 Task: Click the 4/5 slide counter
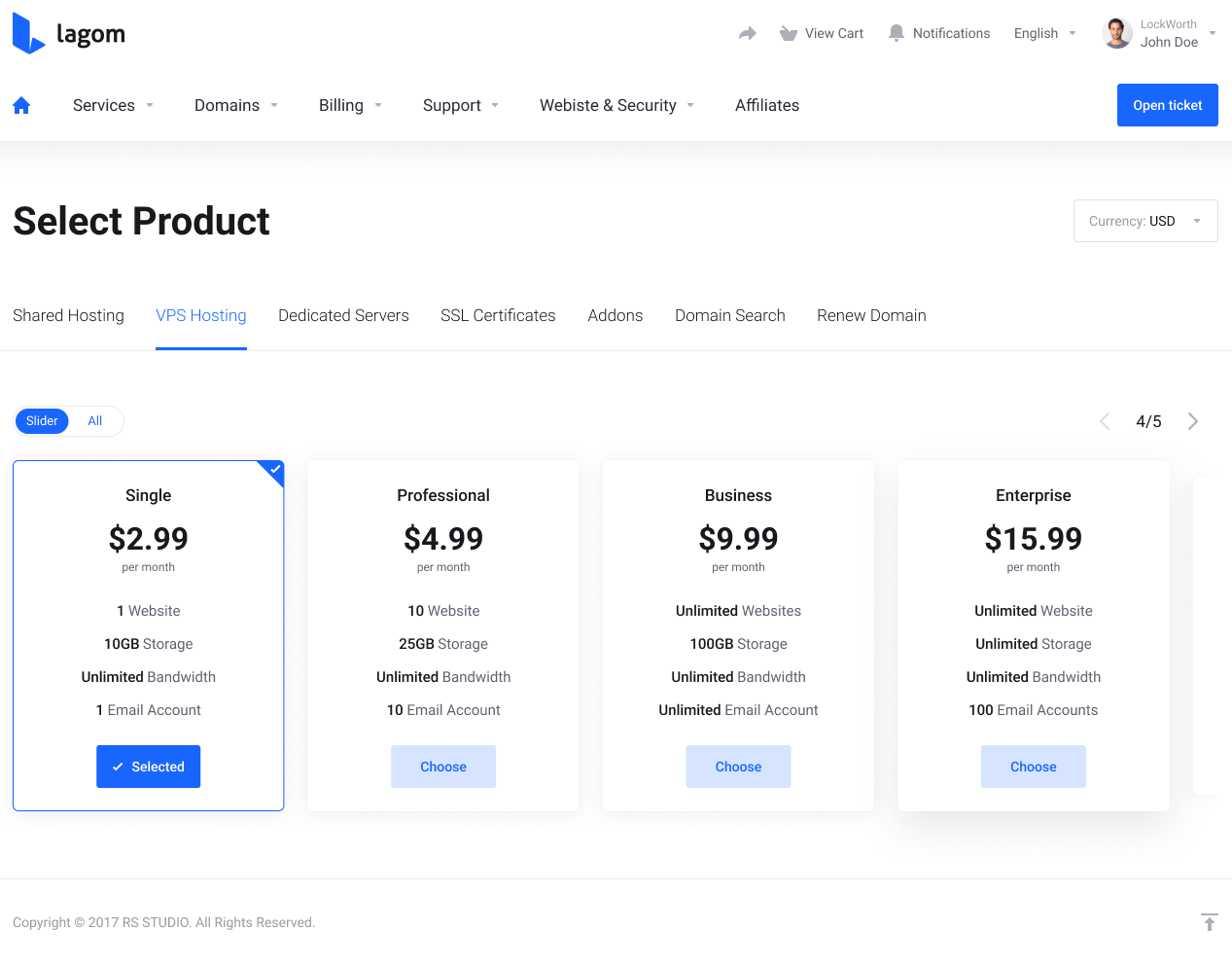point(1148,421)
